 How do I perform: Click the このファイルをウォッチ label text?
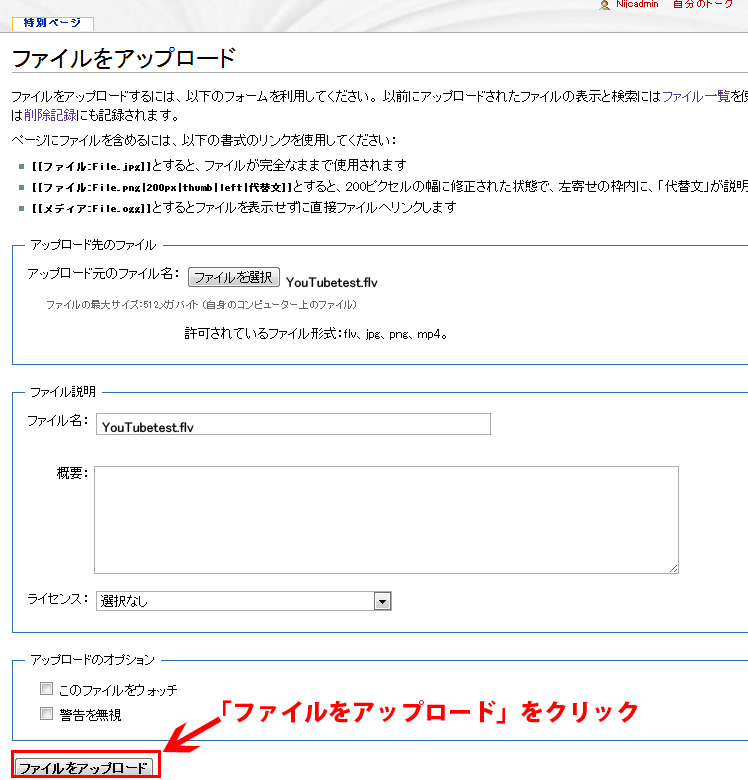(x=118, y=690)
